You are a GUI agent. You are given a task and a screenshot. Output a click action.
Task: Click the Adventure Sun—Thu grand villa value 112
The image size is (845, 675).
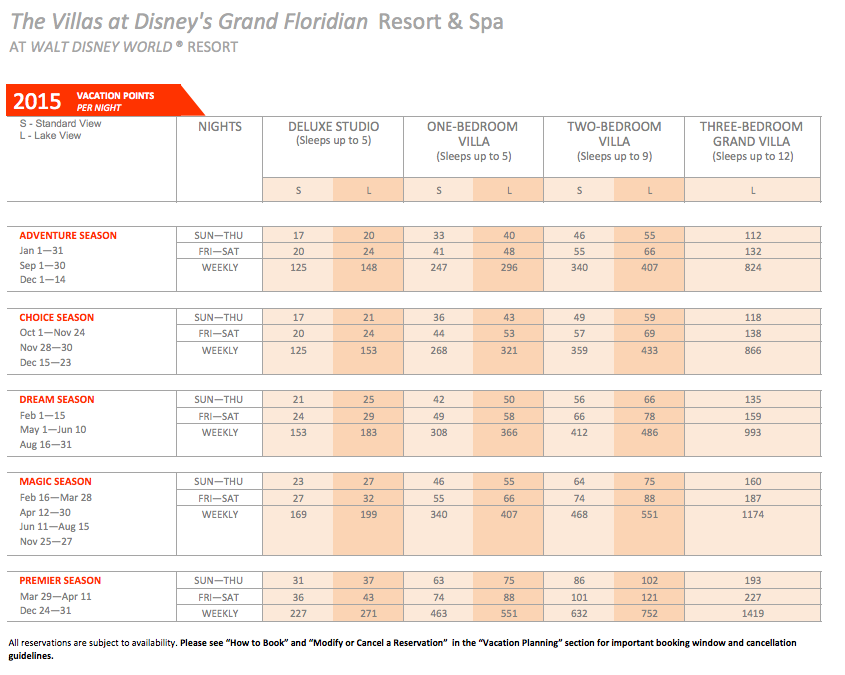[x=753, y=236]
